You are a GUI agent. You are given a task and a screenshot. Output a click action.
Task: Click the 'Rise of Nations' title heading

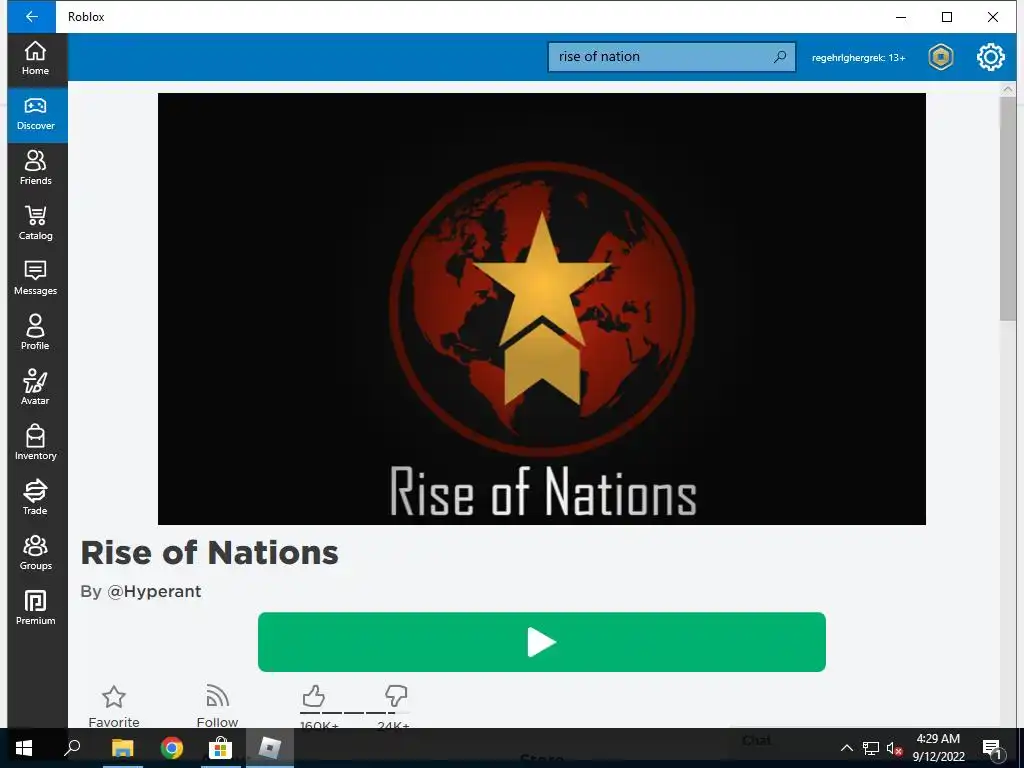pyautogui.click(x=210, y=553)
